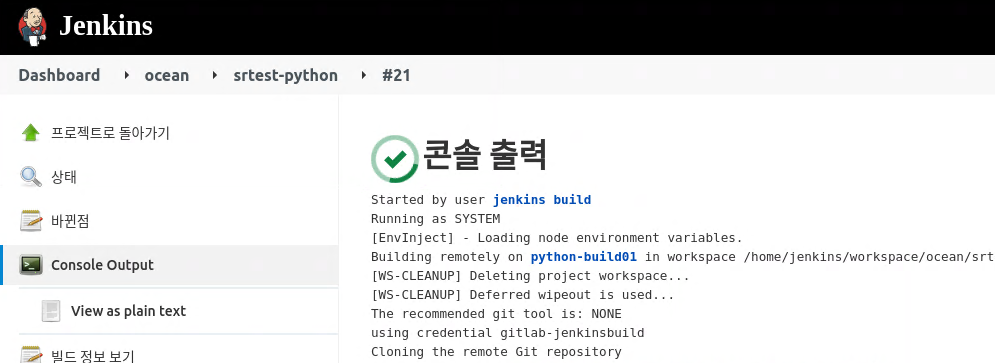Open 상태 sidebar item
Screen dimensions: 995x363
point(64,177)
